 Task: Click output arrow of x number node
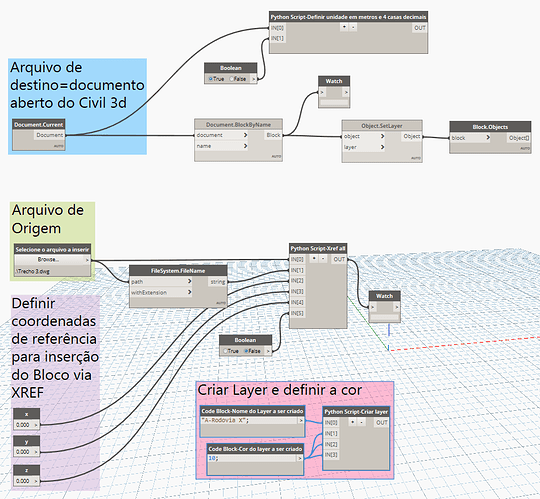[36, 425]
